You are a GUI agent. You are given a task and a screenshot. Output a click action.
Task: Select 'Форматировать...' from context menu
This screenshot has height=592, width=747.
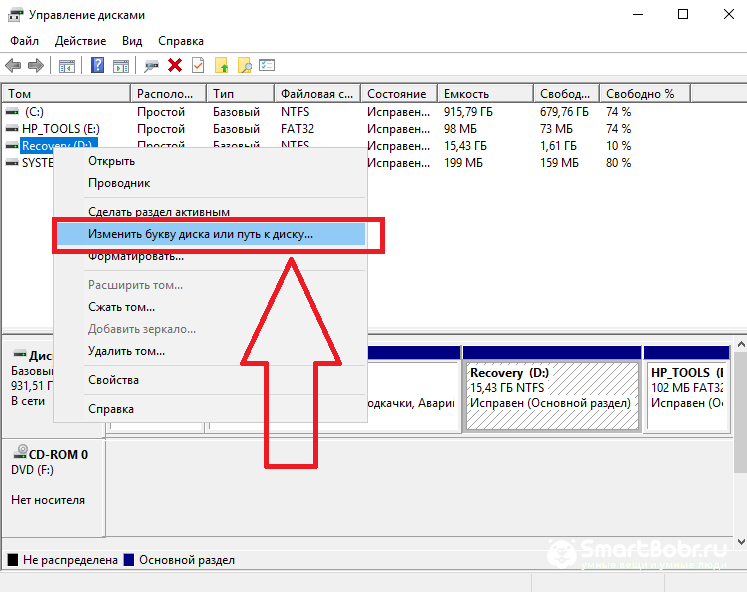[x=136, y=256]
